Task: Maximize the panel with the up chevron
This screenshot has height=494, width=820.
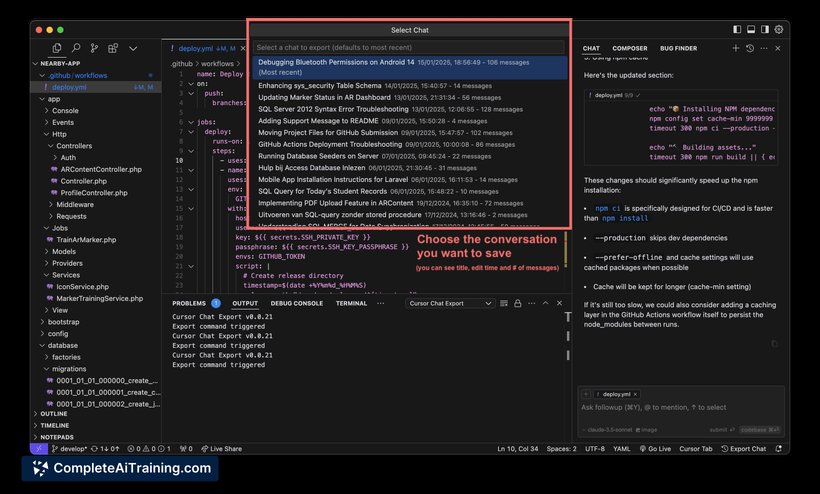Action: (x=545, y=303)
